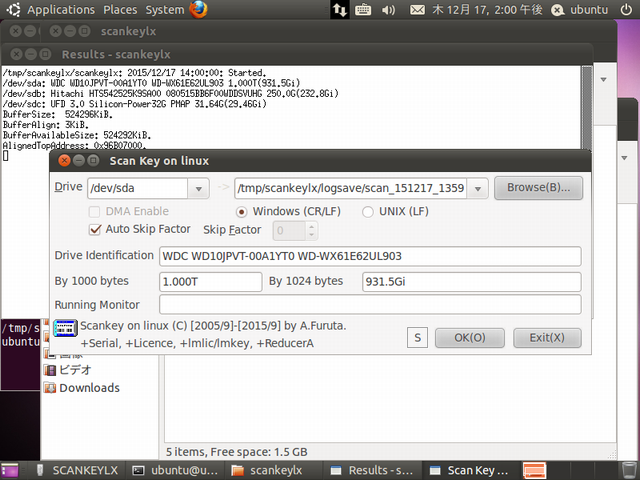The width and height of the screenshot is (640, 480).
Task: Open the Downloads folder in sidebar
Action: [82, 388]
